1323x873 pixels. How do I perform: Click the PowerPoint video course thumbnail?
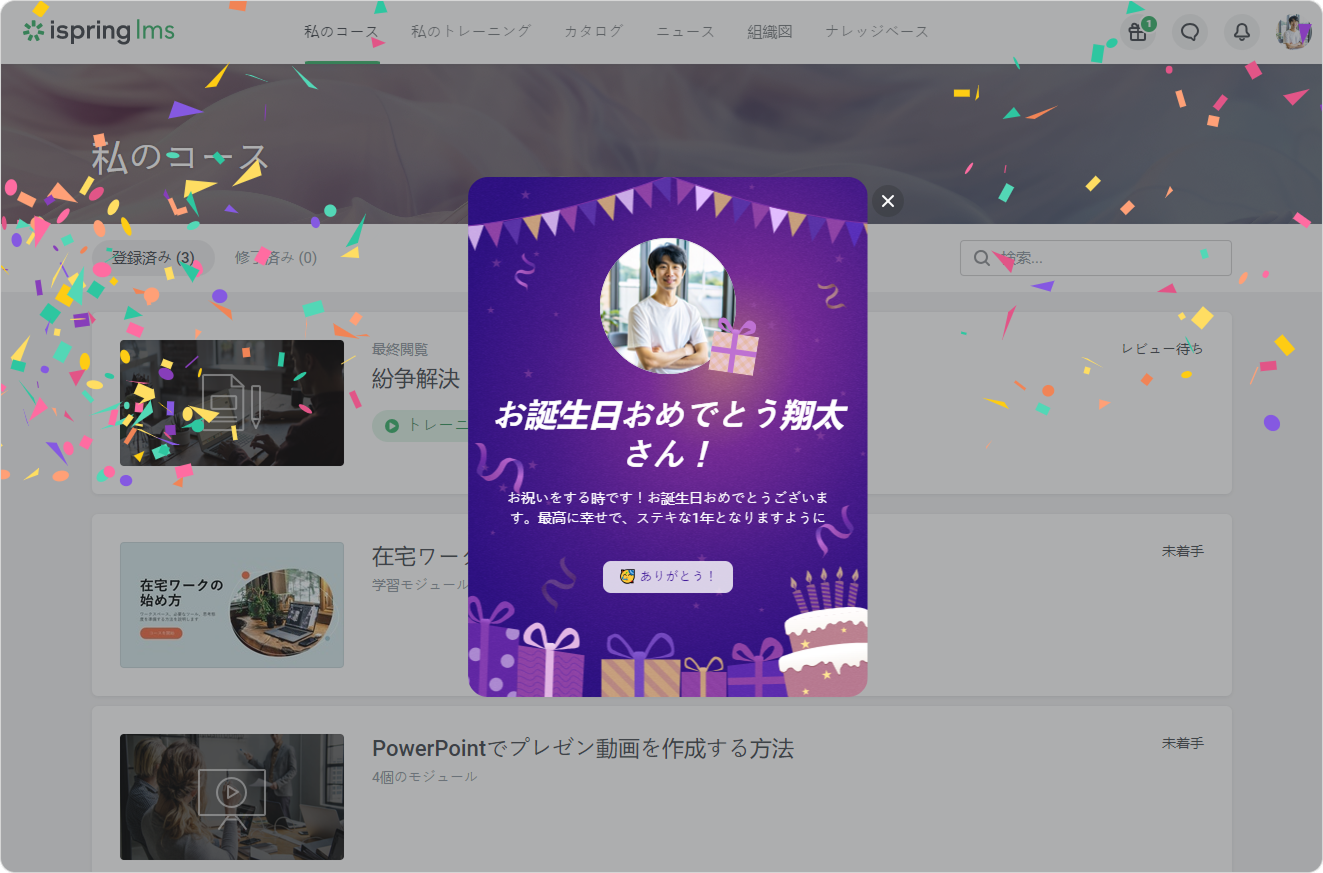[232, 797]
